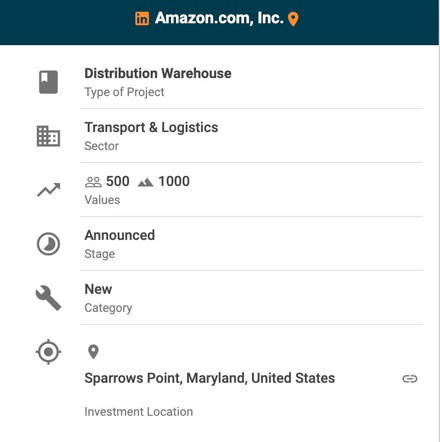Select the Transport & Logistics sector row

point(251,136)
